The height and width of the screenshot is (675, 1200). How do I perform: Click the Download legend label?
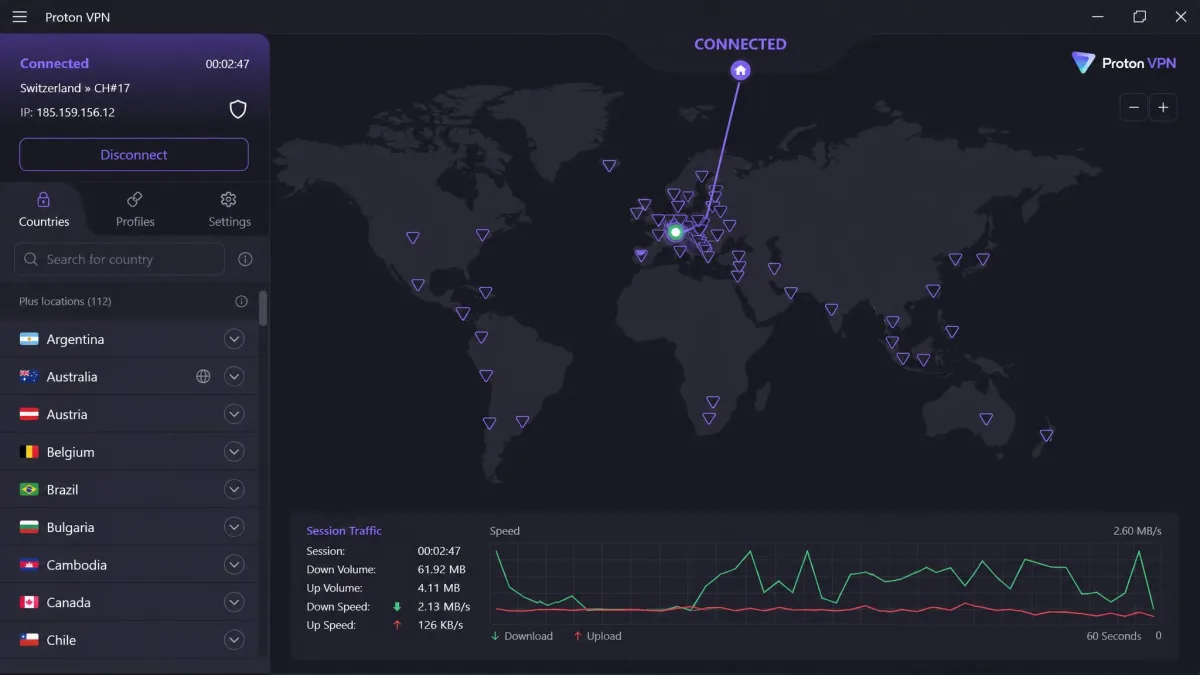(529, 636)
